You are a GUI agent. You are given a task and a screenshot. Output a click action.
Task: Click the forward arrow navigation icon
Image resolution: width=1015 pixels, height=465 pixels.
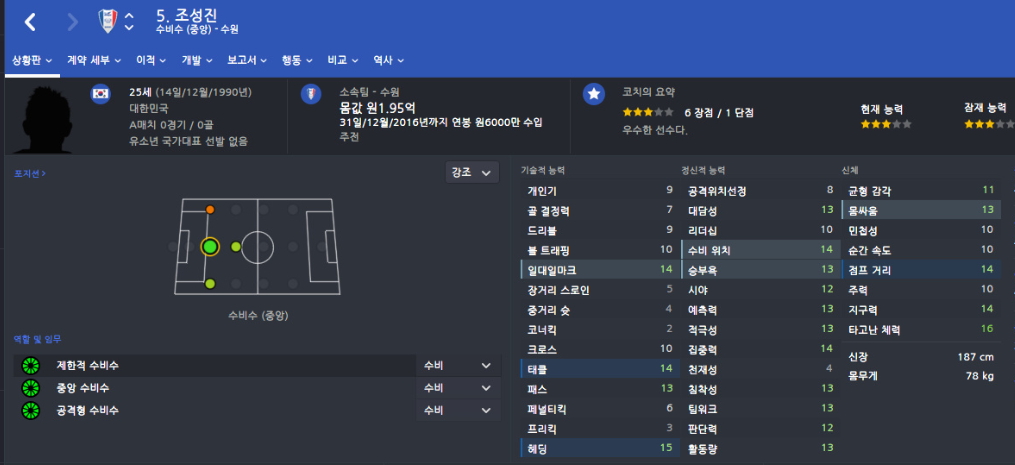coord(72,22)
